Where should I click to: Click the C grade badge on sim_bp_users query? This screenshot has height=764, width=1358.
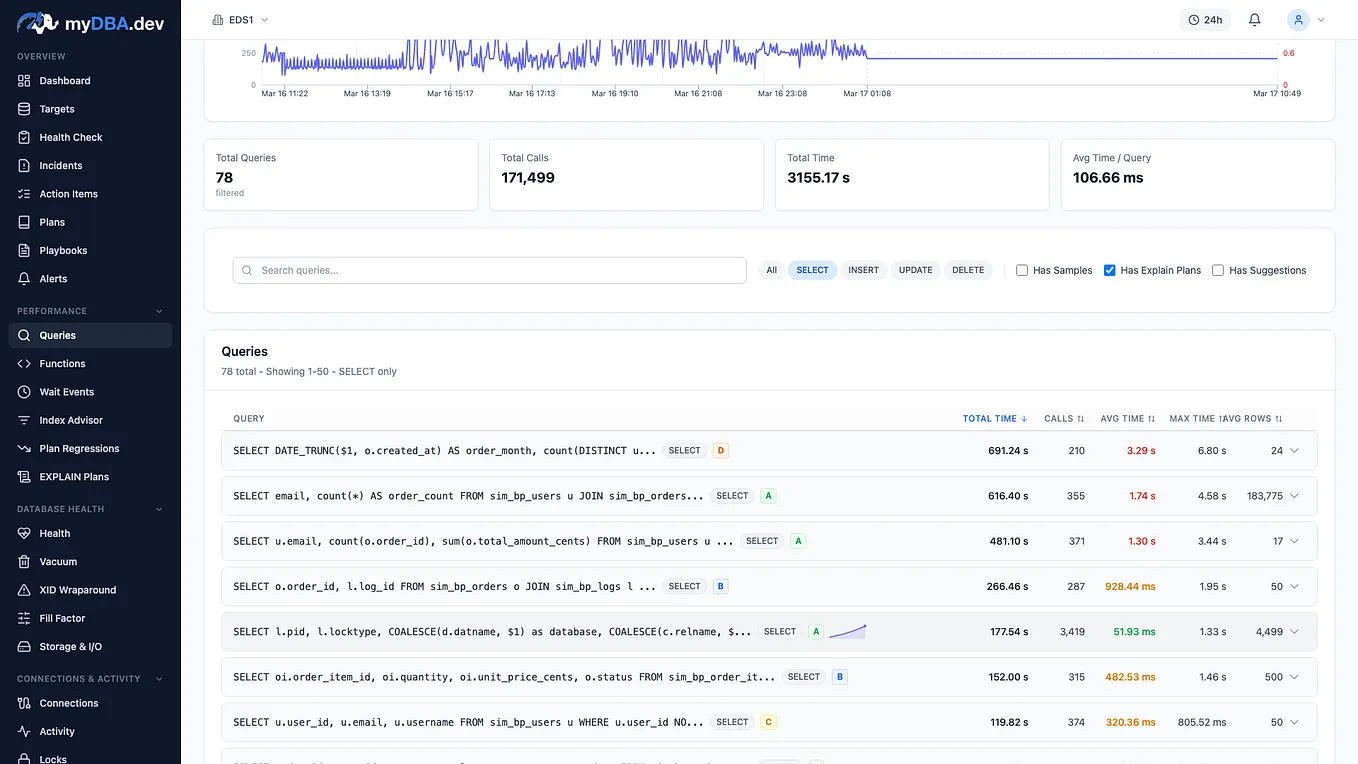click(768, 722)
